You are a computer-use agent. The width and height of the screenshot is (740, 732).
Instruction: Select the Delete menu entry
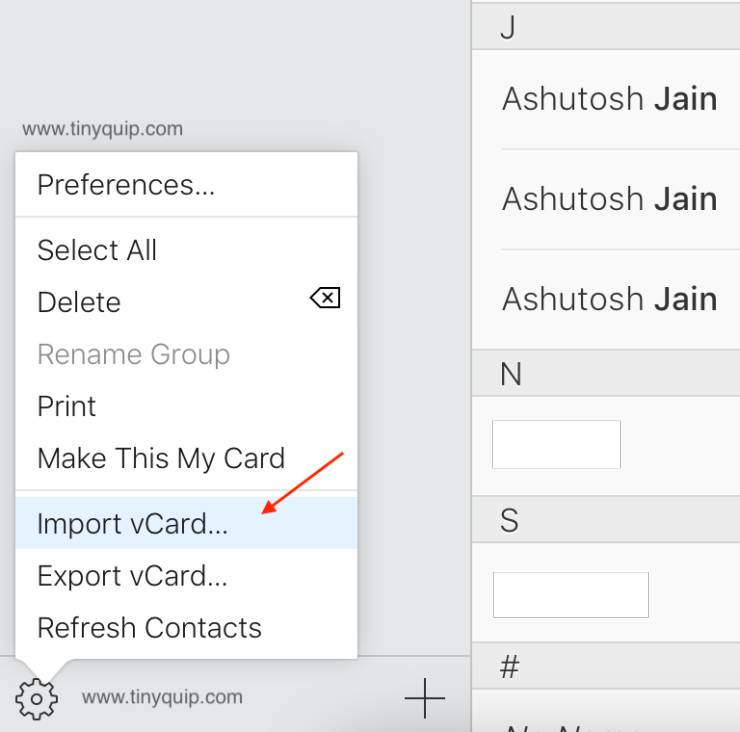pyautogui.click(x=79, y=302)
